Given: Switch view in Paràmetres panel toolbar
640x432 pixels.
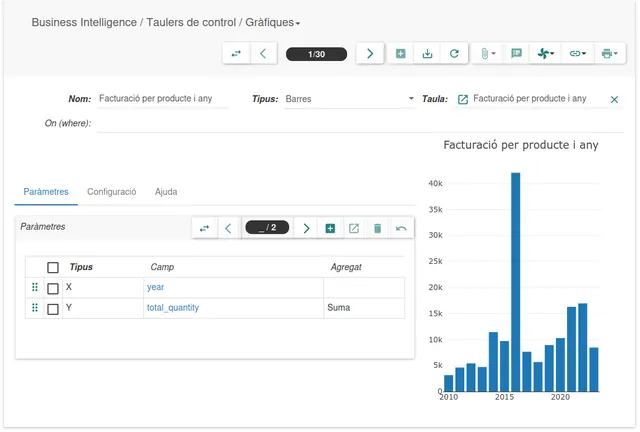Looking at the screenshot, I should (x=204, y=228).
